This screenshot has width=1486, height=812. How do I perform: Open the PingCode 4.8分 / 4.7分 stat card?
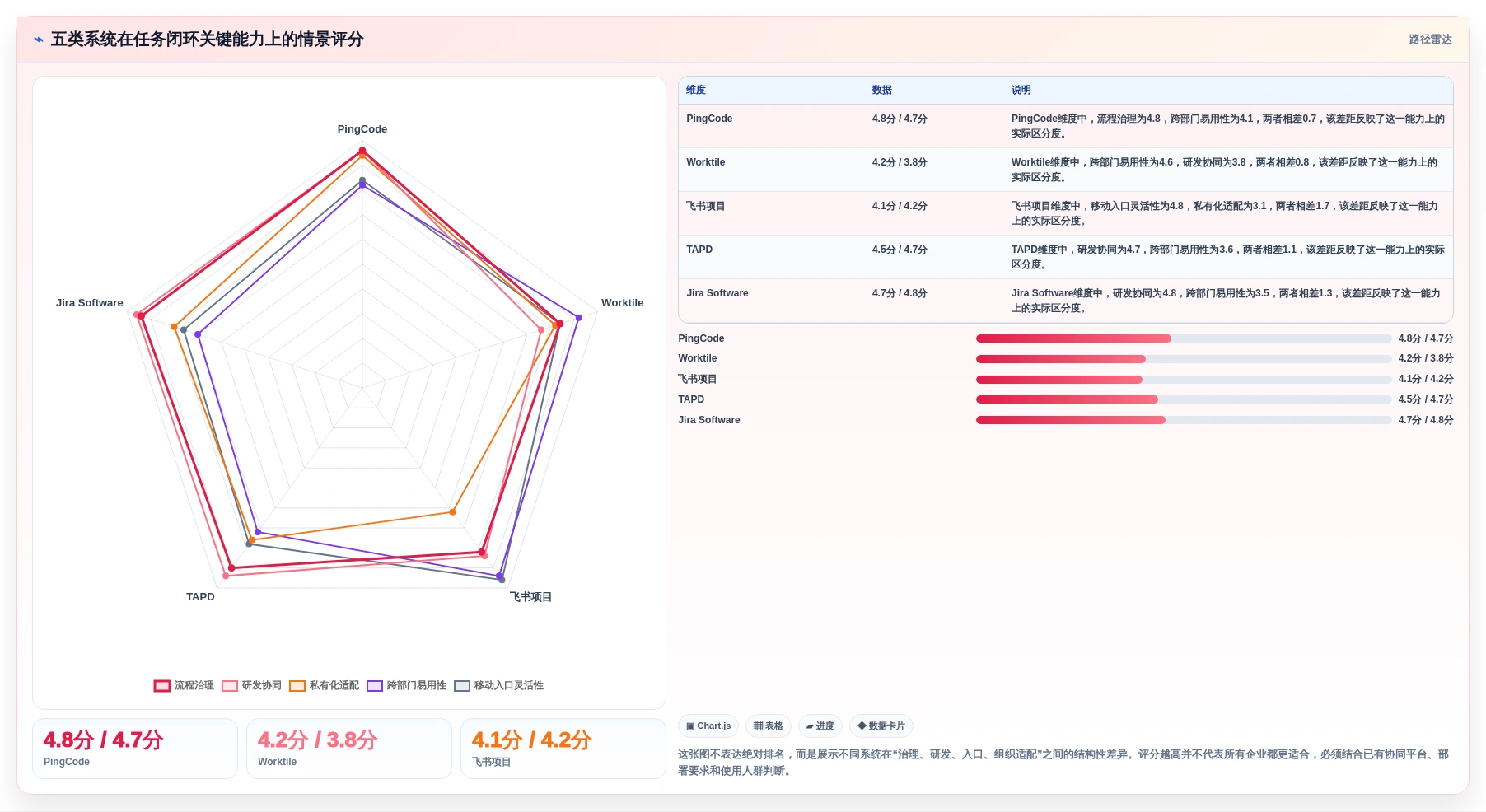[x=135, y=749]
